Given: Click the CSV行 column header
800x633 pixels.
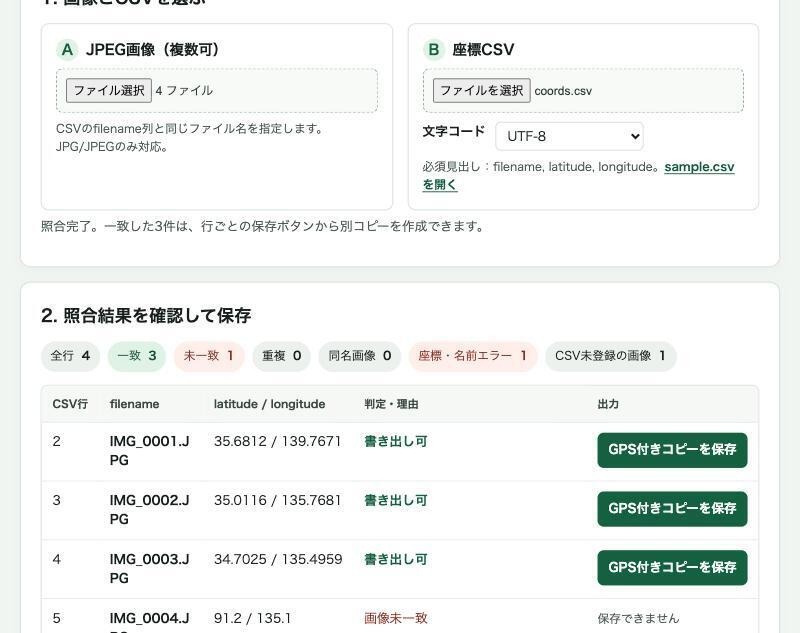Looking at the screenshot, I should coord(70,404).
